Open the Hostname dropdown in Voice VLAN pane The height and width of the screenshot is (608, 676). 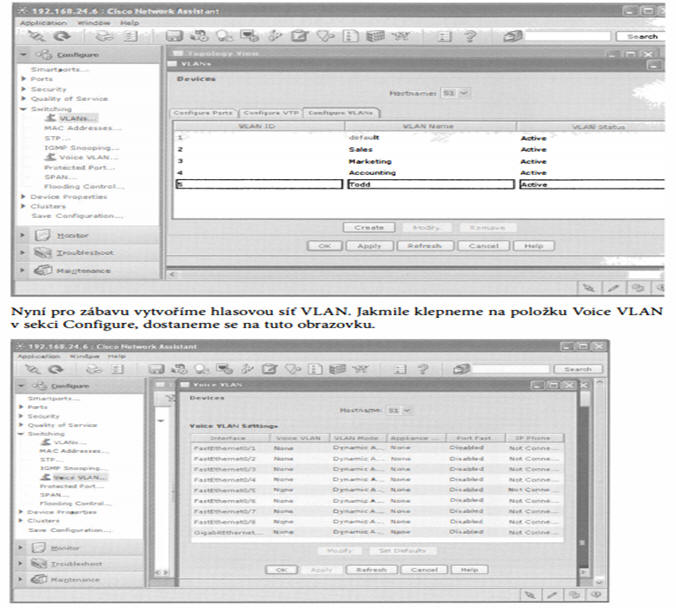tap(399, 410)
